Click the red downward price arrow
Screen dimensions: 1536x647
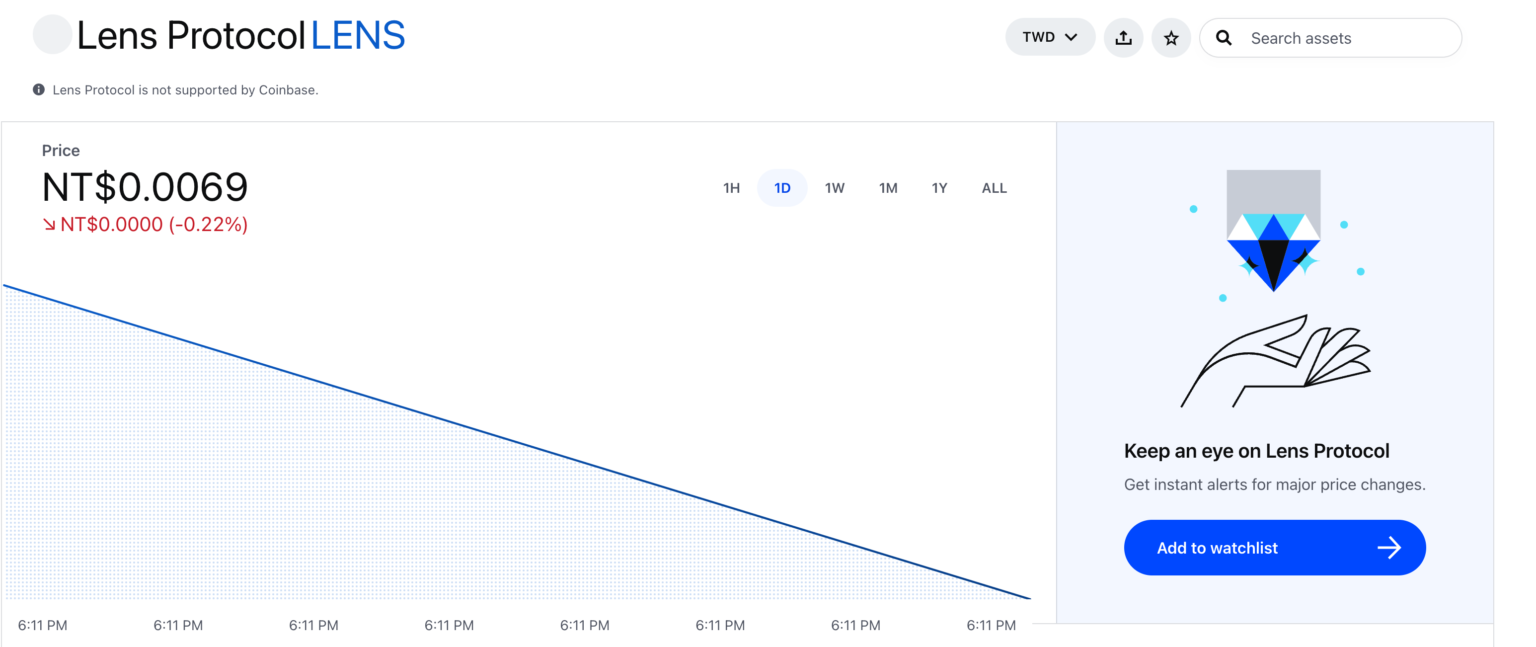click(49, 225)
